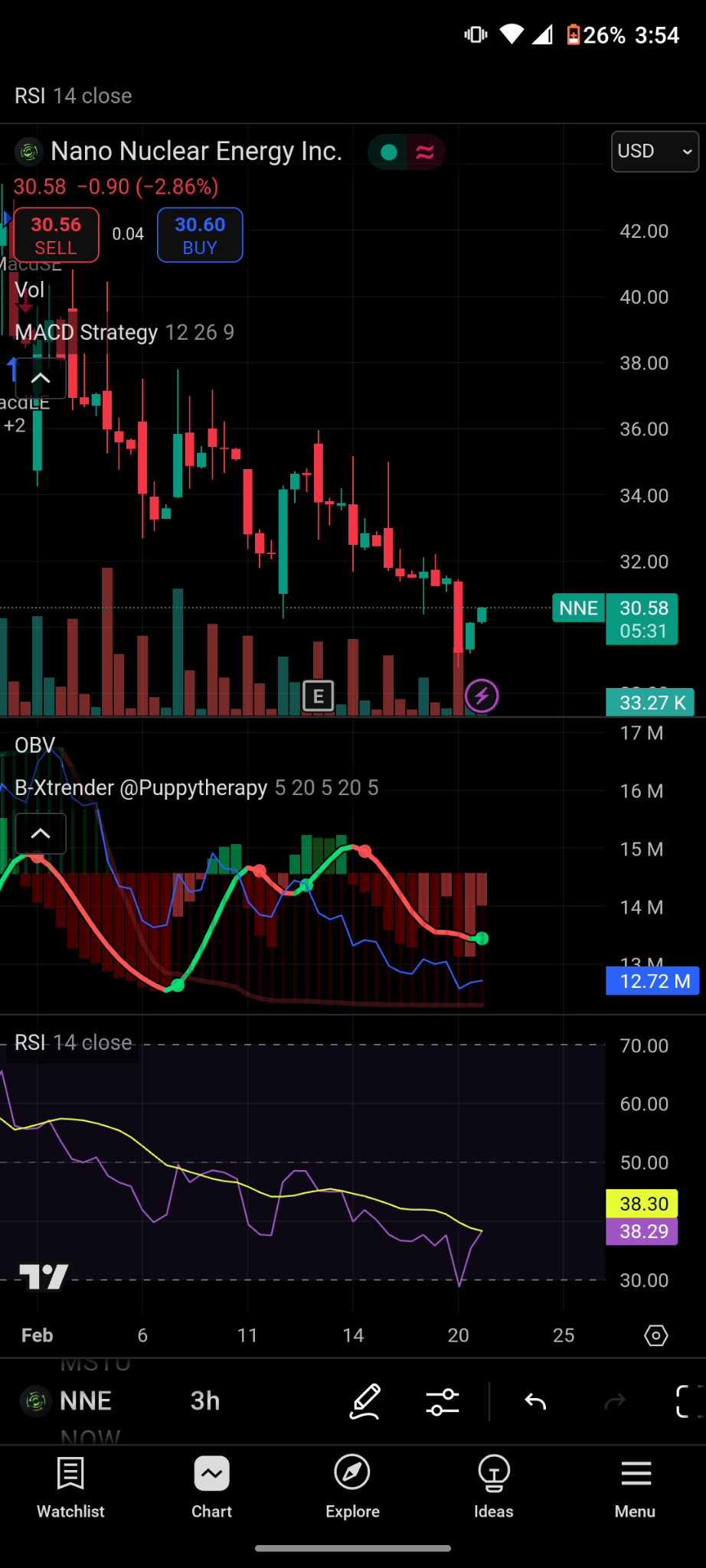Select the RSI 14 close pane label

click(74, 1042)
